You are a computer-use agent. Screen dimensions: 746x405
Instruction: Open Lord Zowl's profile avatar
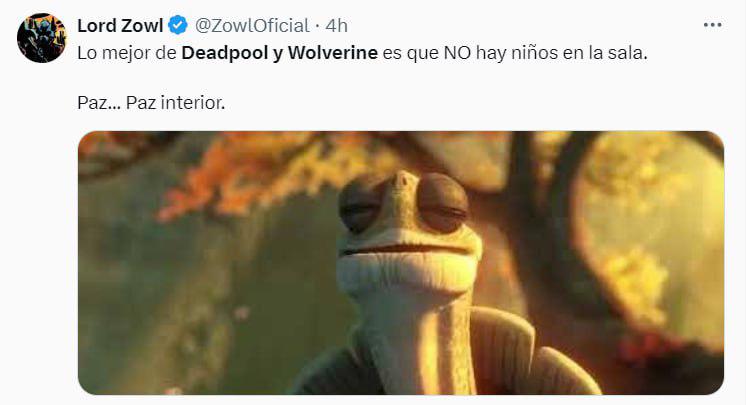[x=42, y=38]
